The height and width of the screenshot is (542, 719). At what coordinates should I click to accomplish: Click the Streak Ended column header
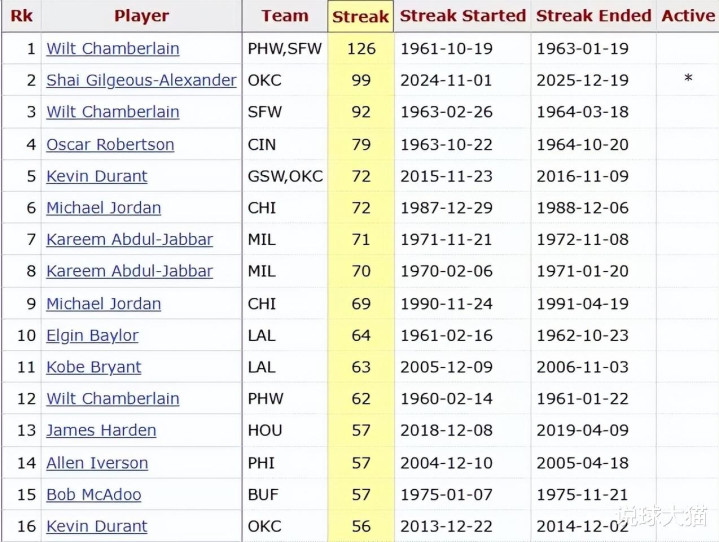click(592, 16)
